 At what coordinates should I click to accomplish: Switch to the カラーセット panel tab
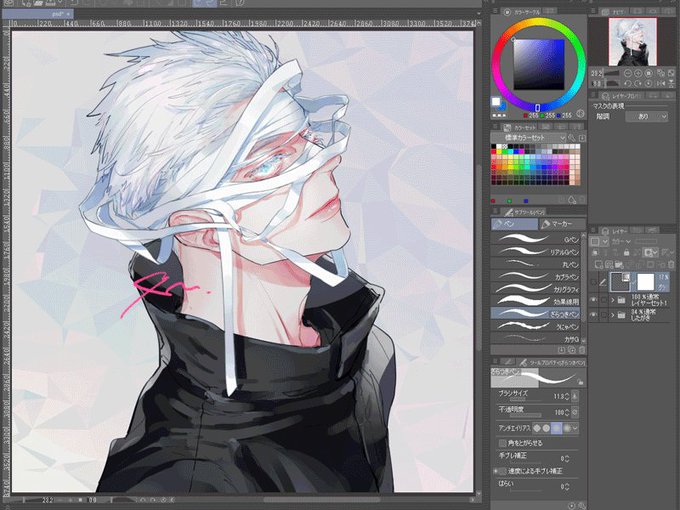tap(520, 128)
